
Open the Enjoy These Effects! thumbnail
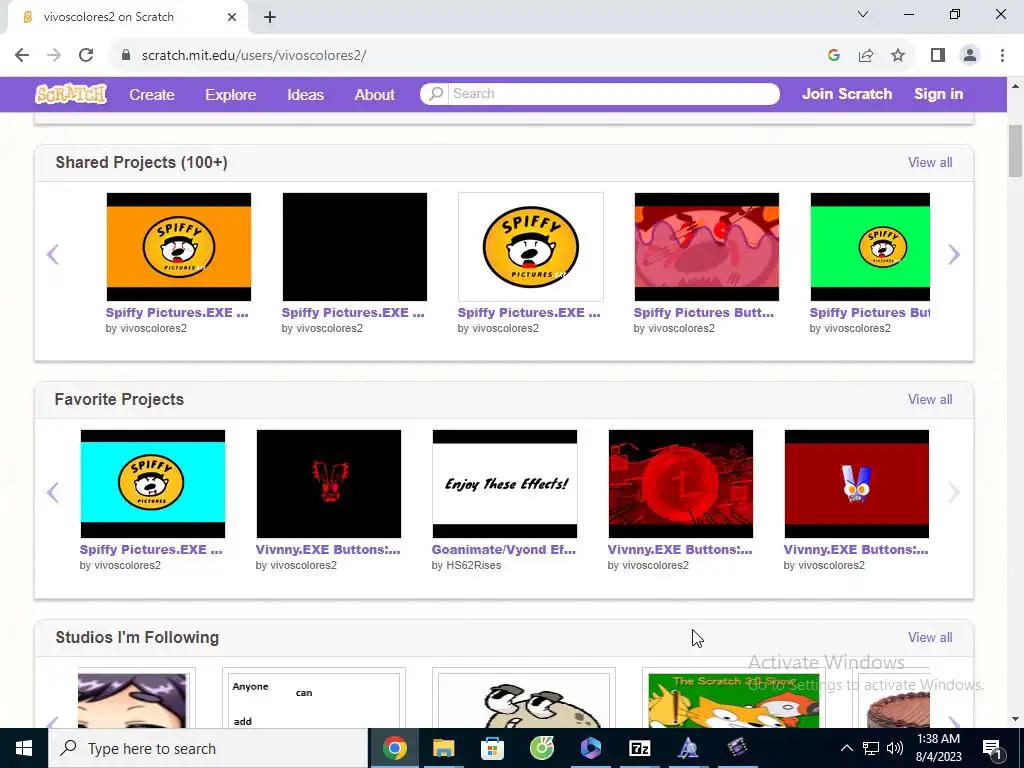(505, 484)
